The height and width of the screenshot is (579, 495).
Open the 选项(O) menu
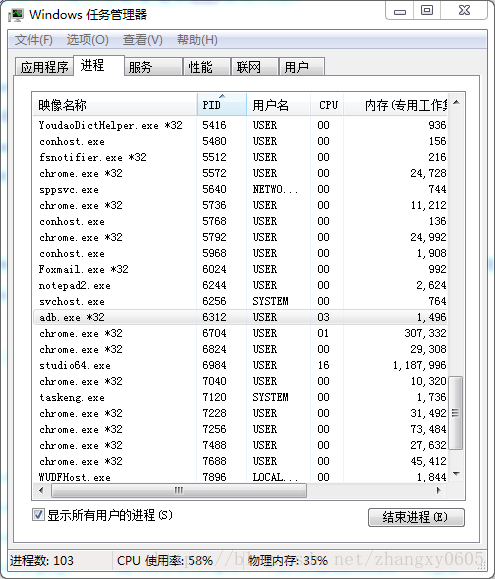87,40
